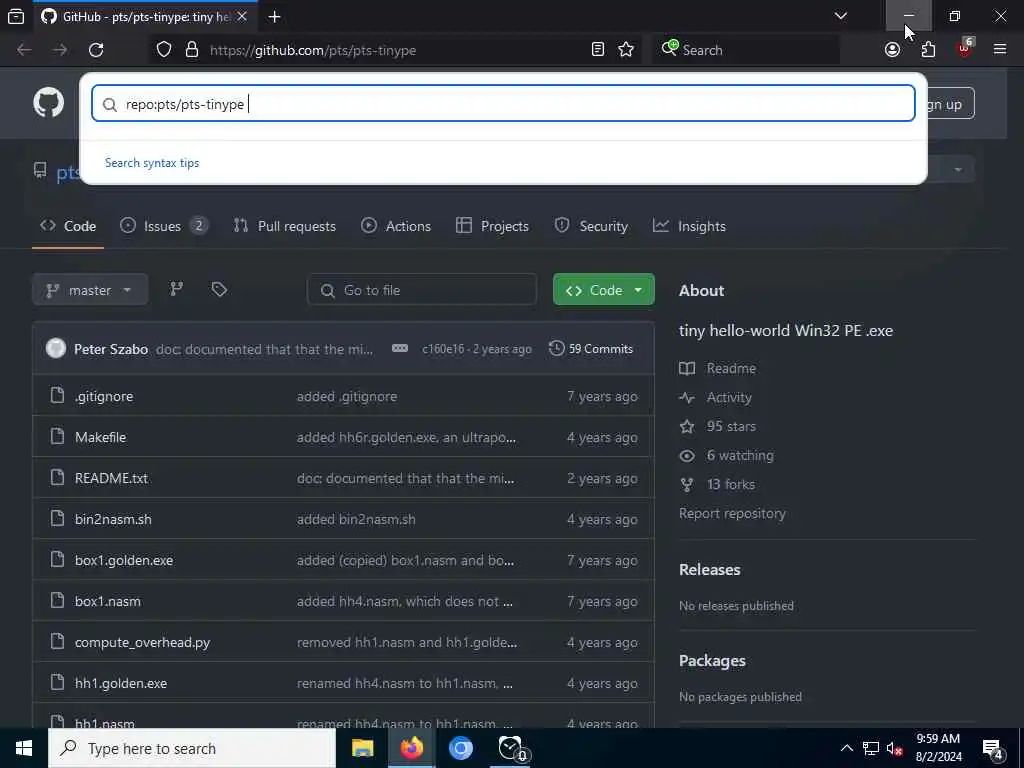The image size is (1024, 768).
Task: Click commit hash c160e16
Action: [x=443, y=349]
